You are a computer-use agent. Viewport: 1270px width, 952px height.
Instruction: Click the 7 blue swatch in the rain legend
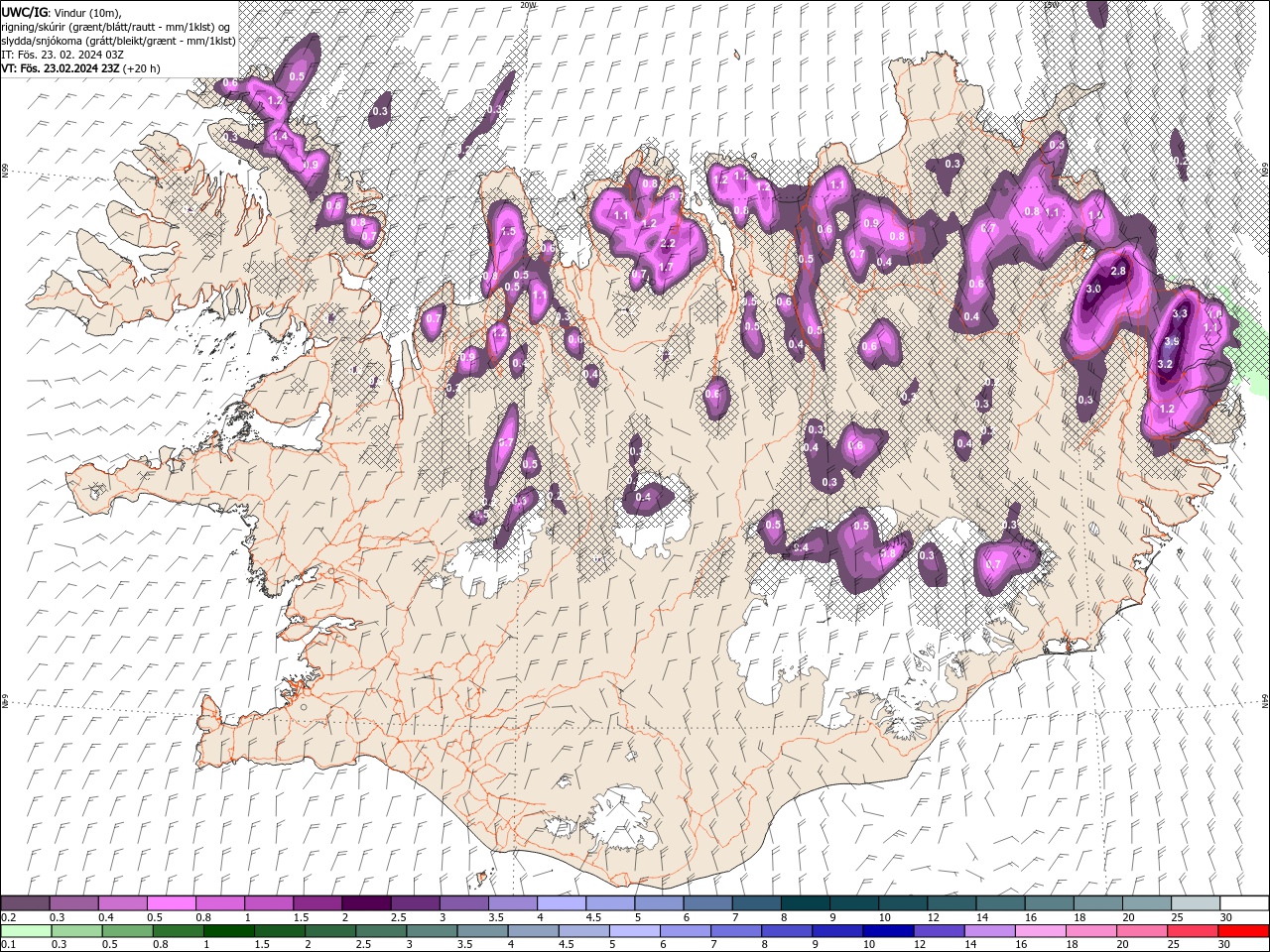(736, 931)
